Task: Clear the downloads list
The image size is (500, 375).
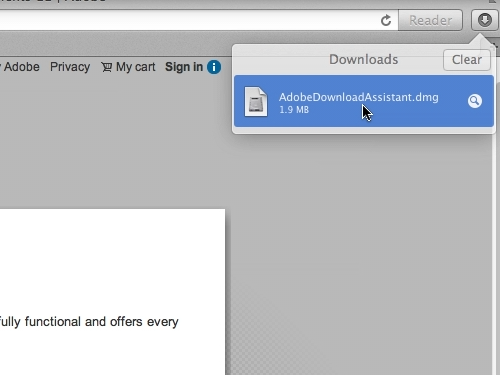Action: pos(467,60)
